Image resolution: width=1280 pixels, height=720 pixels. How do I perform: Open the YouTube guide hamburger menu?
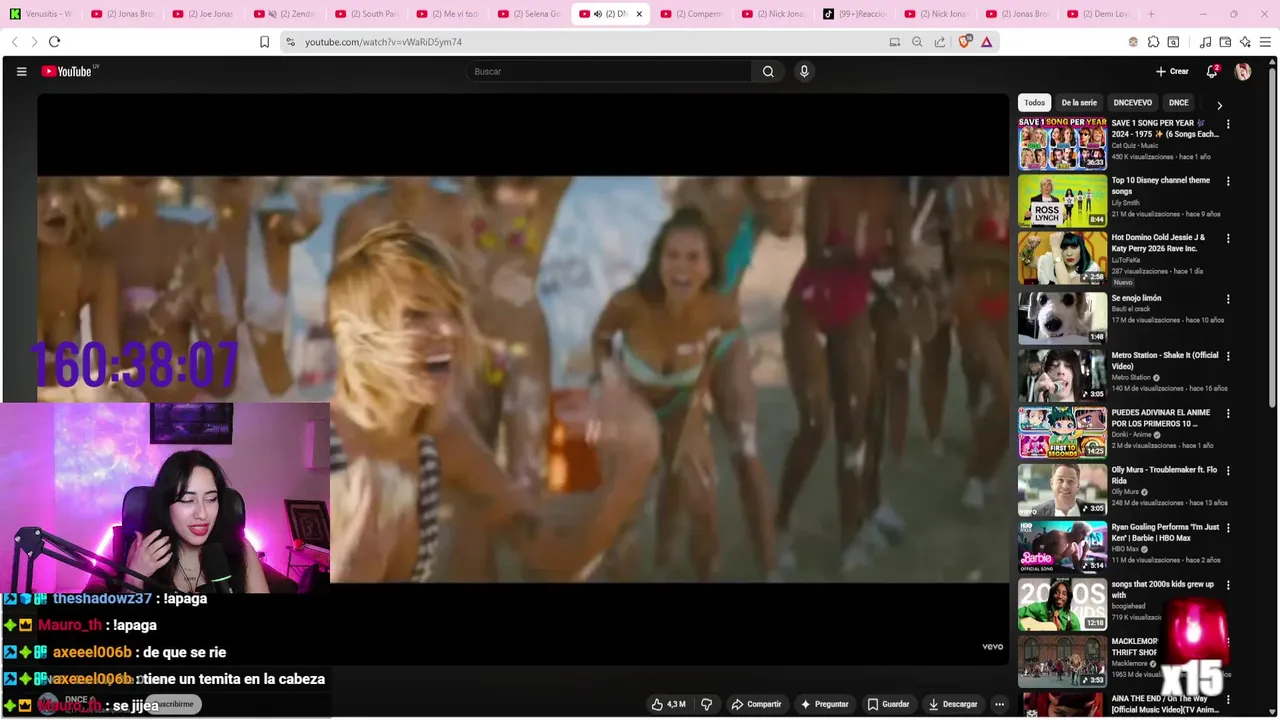click(x=21, y=71)
